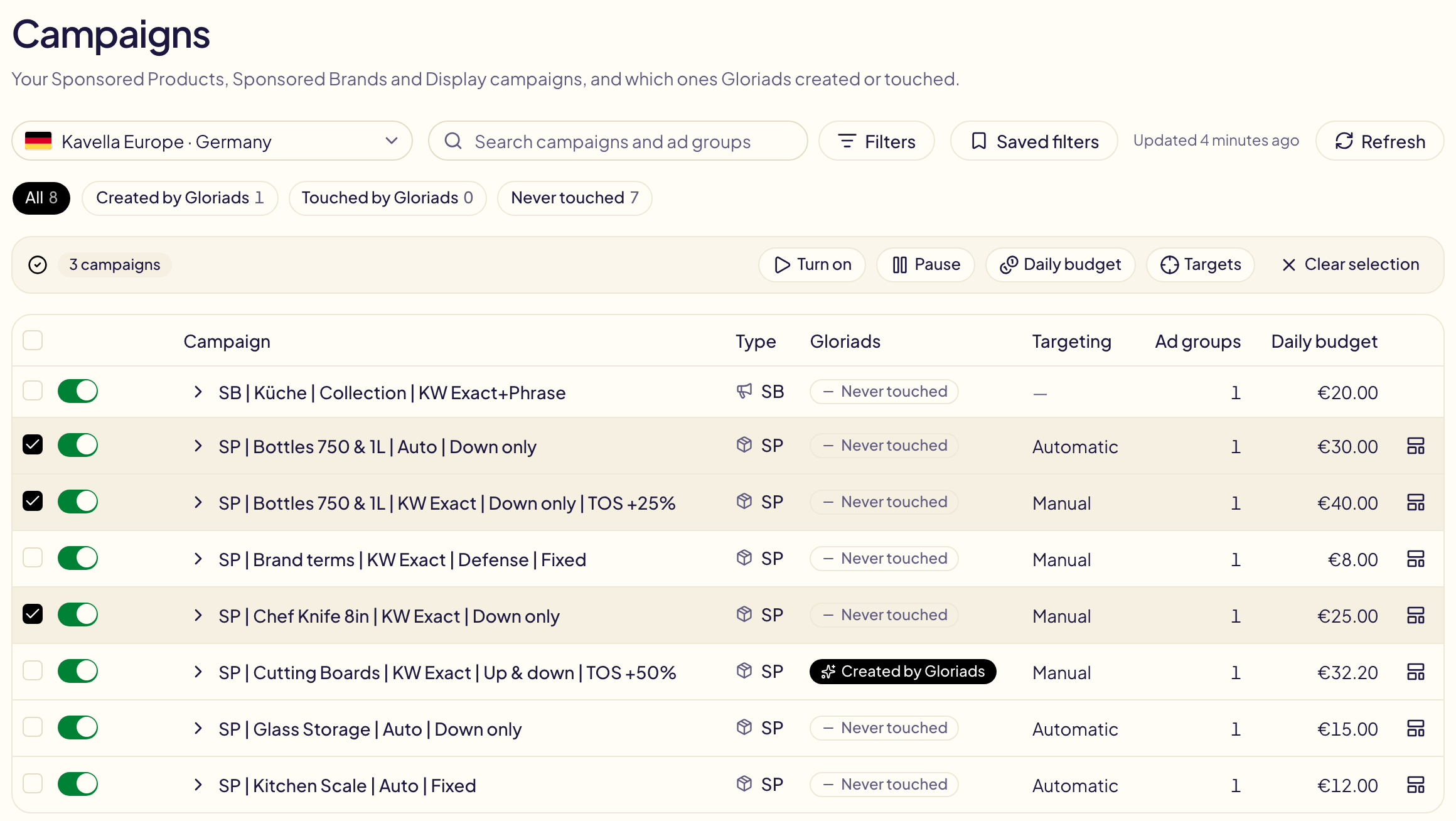Open ad groups icon for Cutting Boards row

pos(1416,672)
